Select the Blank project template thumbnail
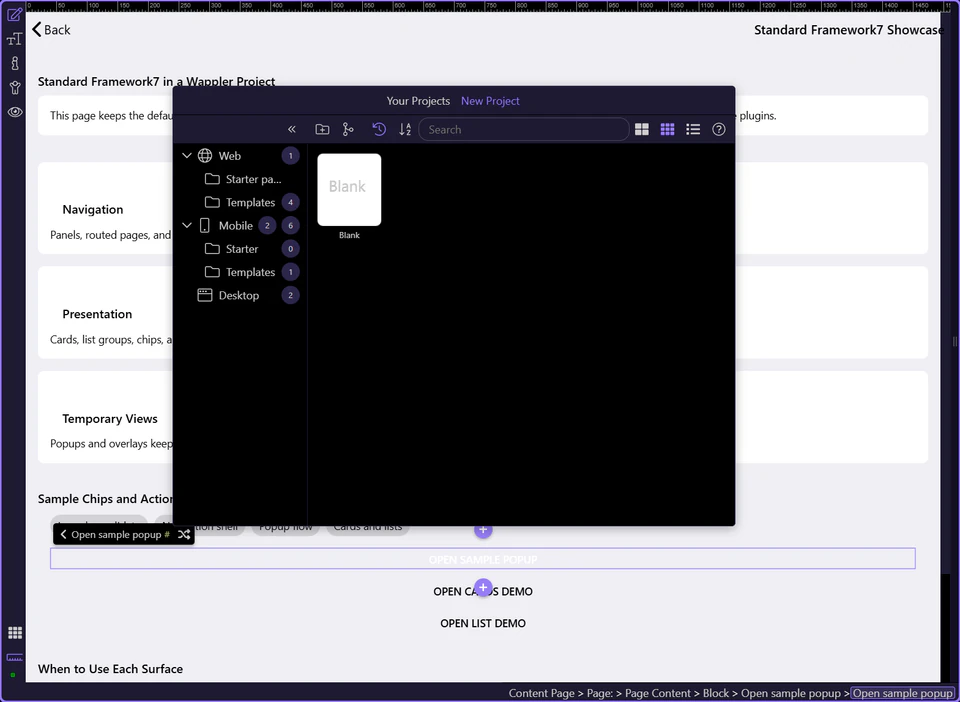 pyautogui.click(x=349, y=190)
